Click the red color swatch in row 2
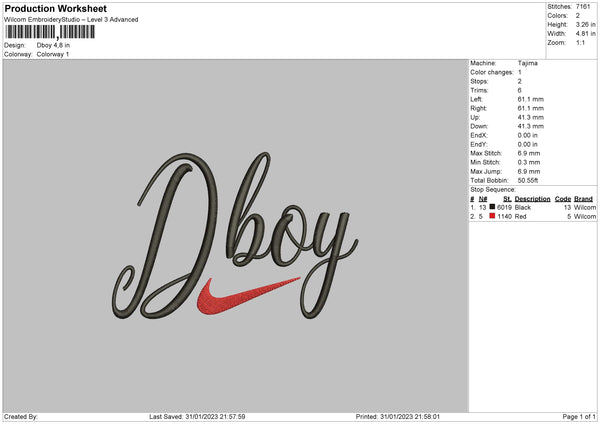The height and width of the screenshot is (424, 600). point(492,216)
